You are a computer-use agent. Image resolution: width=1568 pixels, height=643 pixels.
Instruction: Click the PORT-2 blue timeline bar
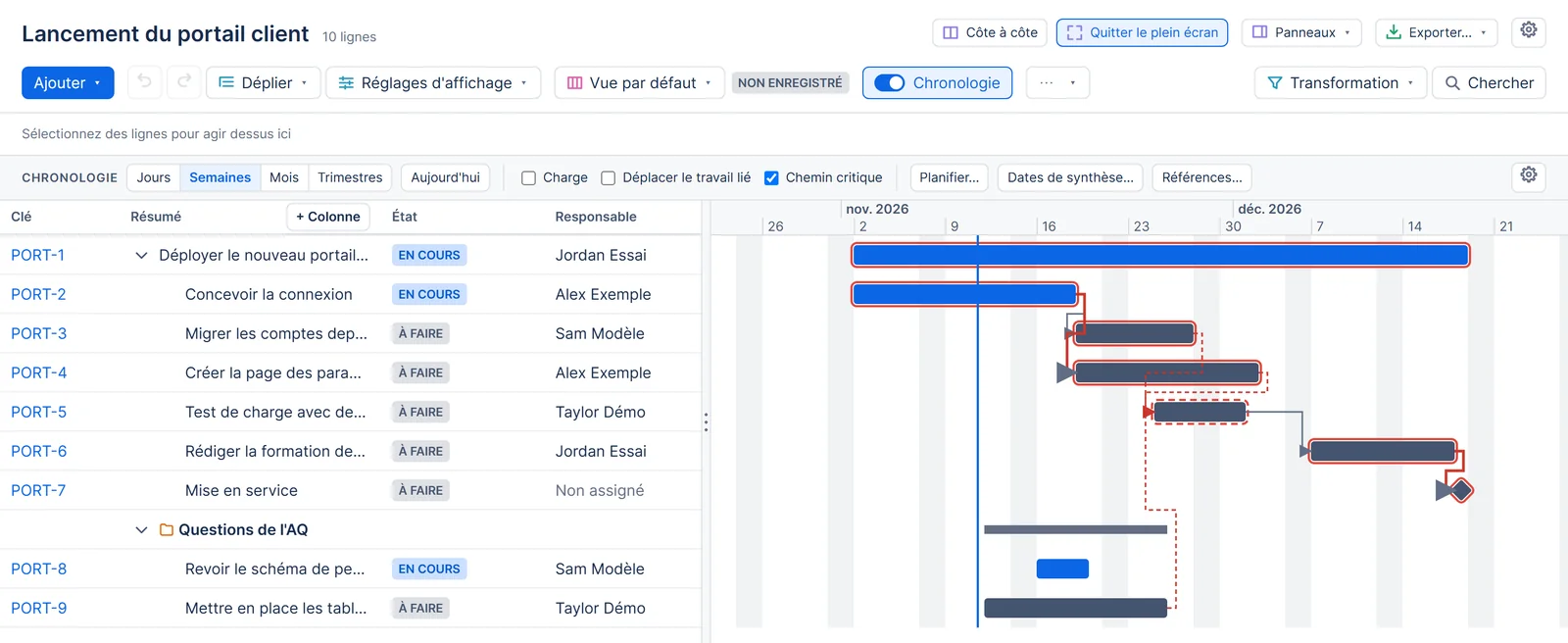[x=964, y=294]
